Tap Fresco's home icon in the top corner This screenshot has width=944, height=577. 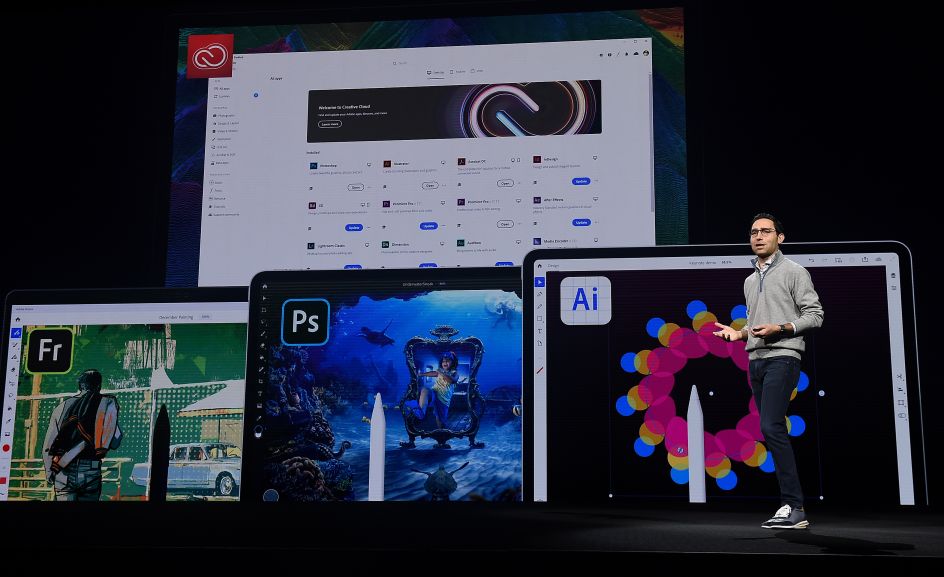tap(18, 318)
